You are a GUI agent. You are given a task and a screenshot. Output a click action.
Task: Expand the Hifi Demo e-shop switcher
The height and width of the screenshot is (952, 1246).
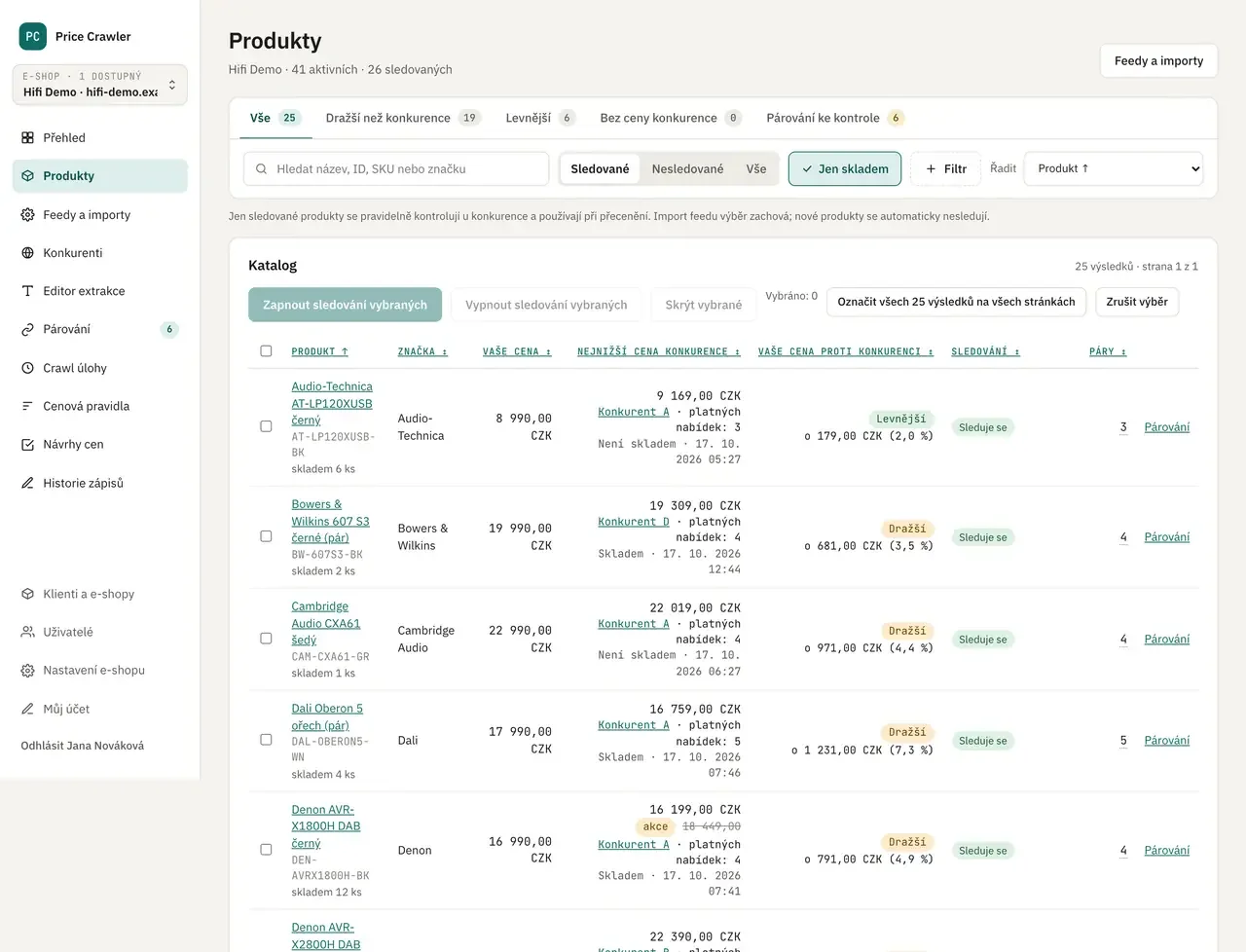[99, 85]
